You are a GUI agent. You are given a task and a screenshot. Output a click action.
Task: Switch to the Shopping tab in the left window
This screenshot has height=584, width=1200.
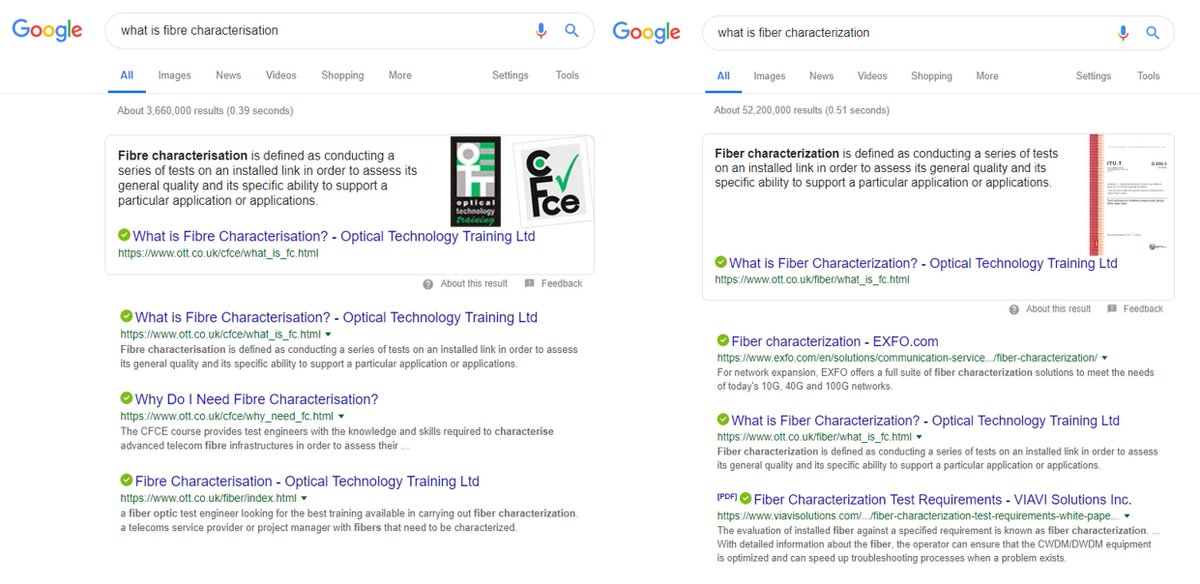[x=342, y=75]
